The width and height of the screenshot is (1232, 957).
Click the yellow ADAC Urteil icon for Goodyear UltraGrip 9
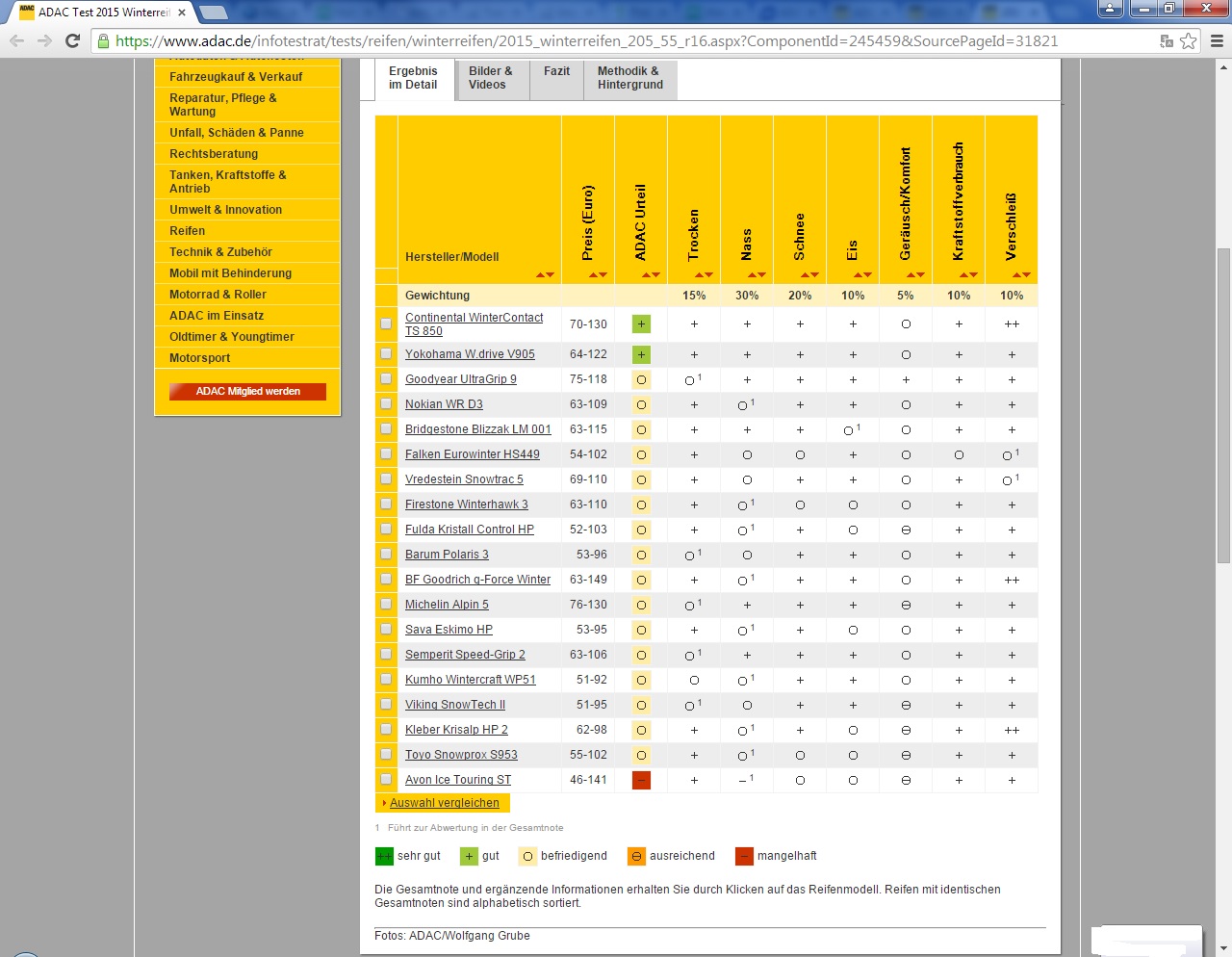tap(641, 379)
